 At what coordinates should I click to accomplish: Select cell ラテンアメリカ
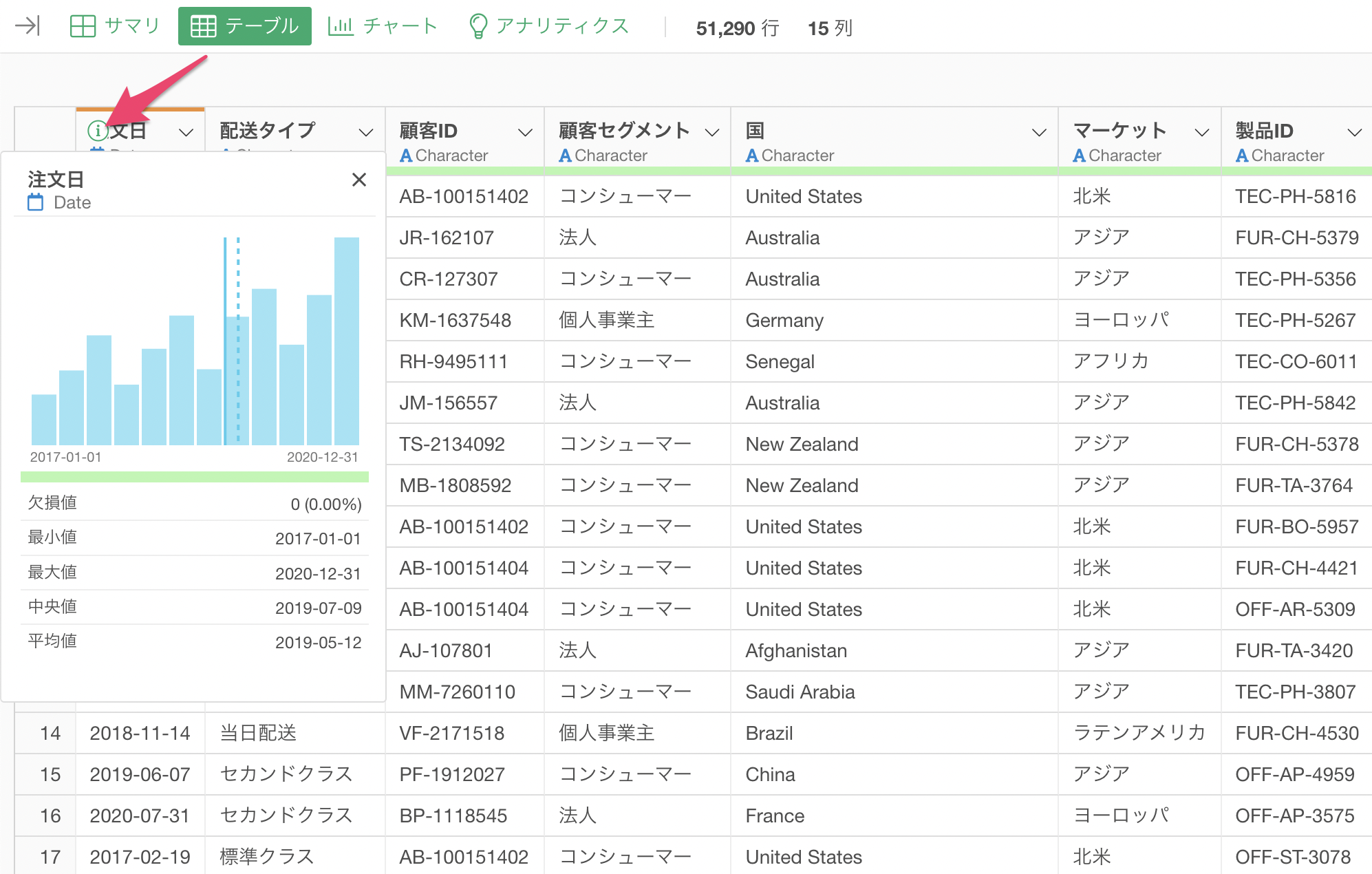1139,734
